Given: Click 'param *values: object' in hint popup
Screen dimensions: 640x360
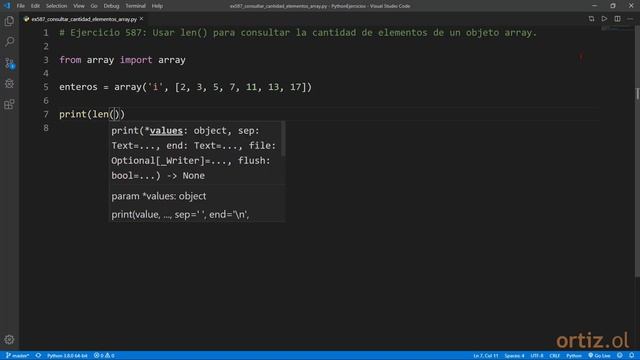Looking at the screenshot, I should [159, 196].
